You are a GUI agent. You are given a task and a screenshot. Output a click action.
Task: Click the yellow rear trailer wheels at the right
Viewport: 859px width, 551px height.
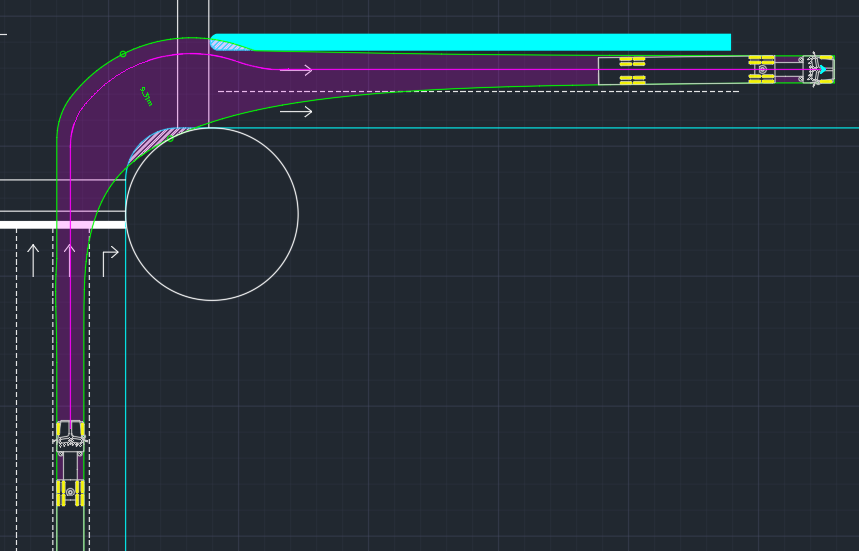(x=632, y=69)
